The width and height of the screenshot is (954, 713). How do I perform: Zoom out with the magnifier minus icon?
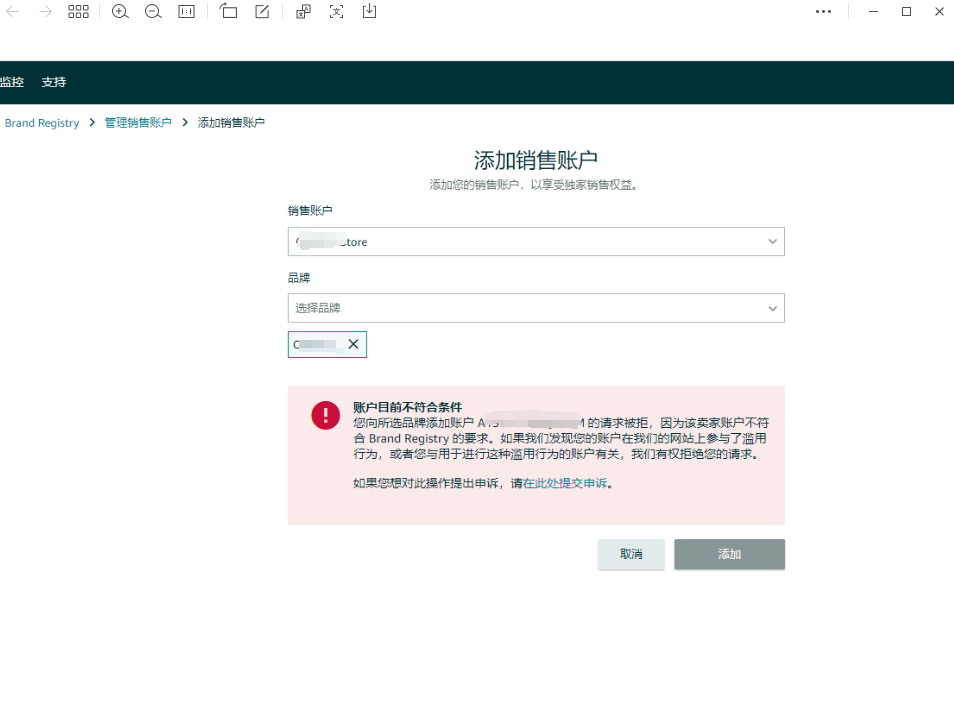point(153,12)
